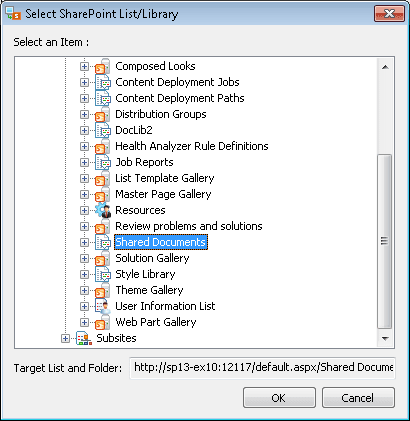Expand the Resources node
The height and width of the screenshot is (421, 410).
(x=84, y=211)
